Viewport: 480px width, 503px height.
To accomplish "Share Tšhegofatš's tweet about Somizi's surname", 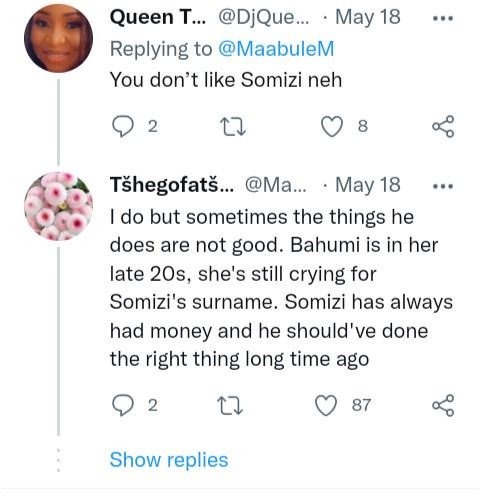I will click(443, 405).
